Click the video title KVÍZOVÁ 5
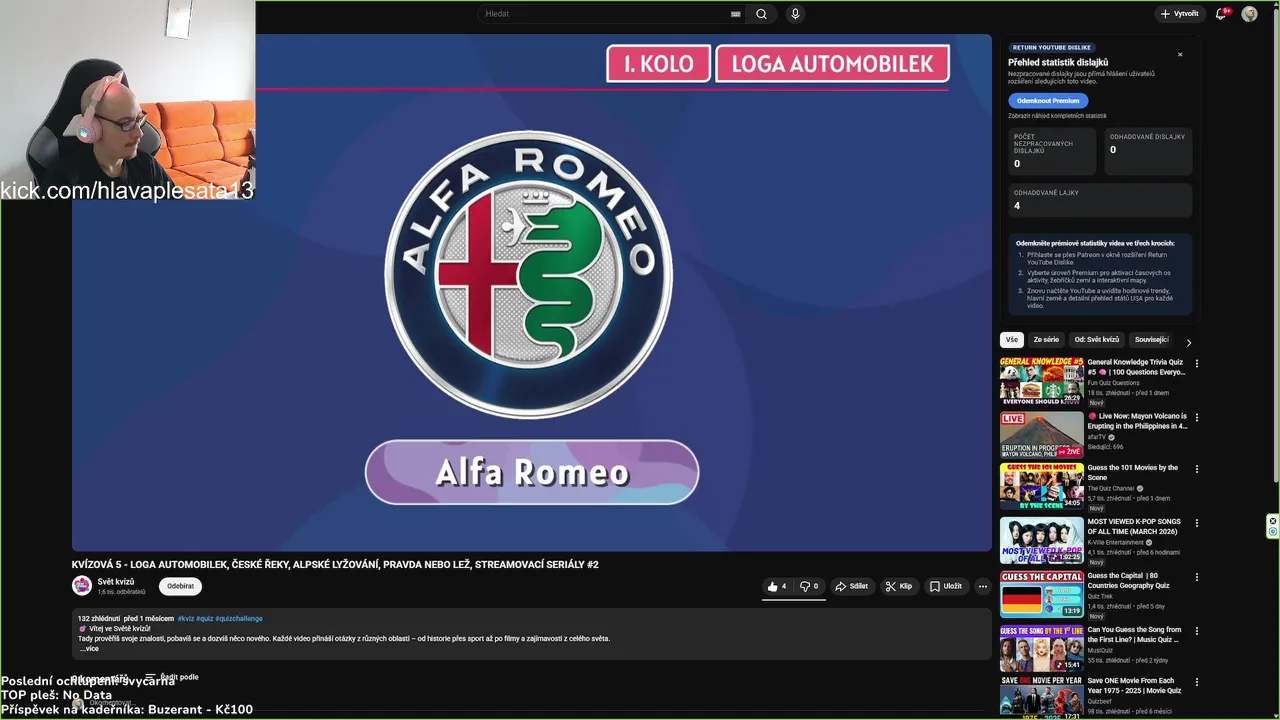1280x720 pixels. click(335, 565)
